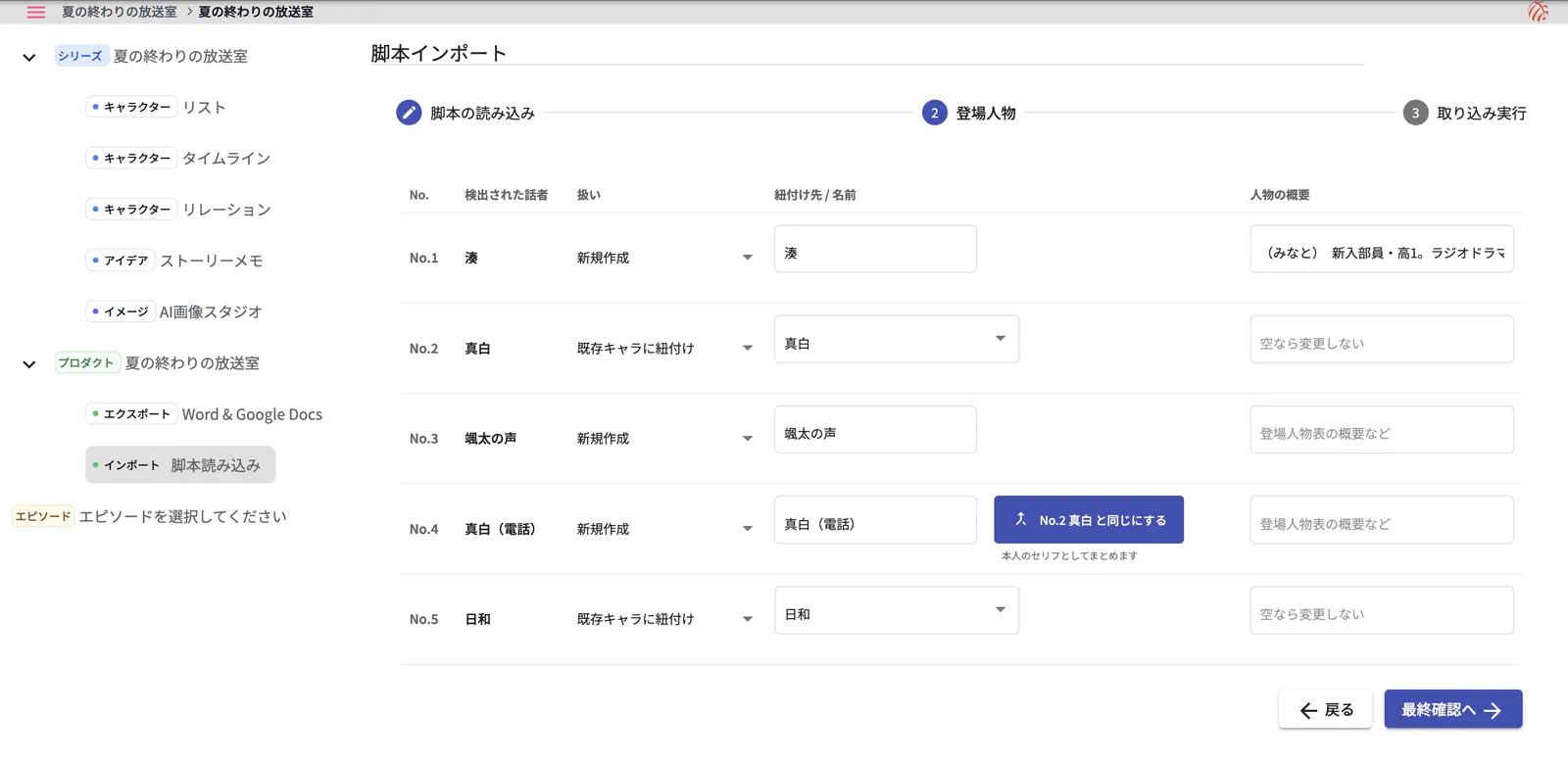Open 扱い dropdown for No.1 湊

[x=664, y=258]
